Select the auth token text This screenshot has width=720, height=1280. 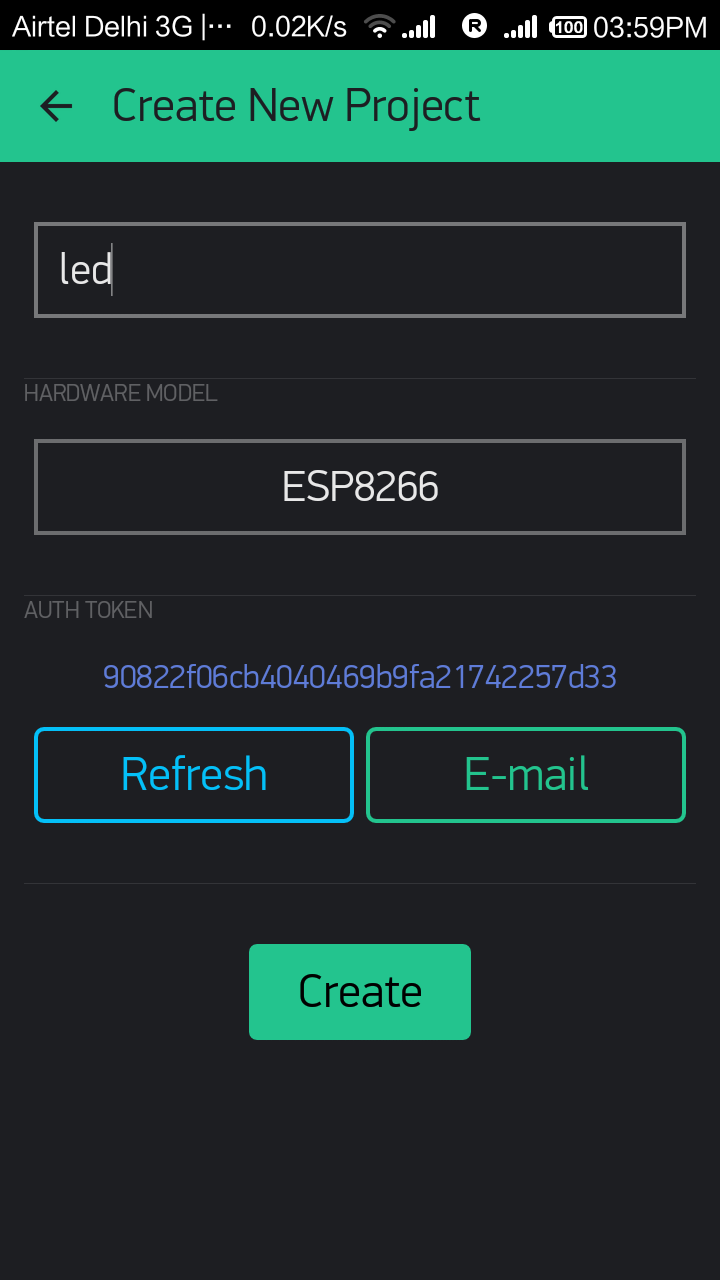coord(360,677)
